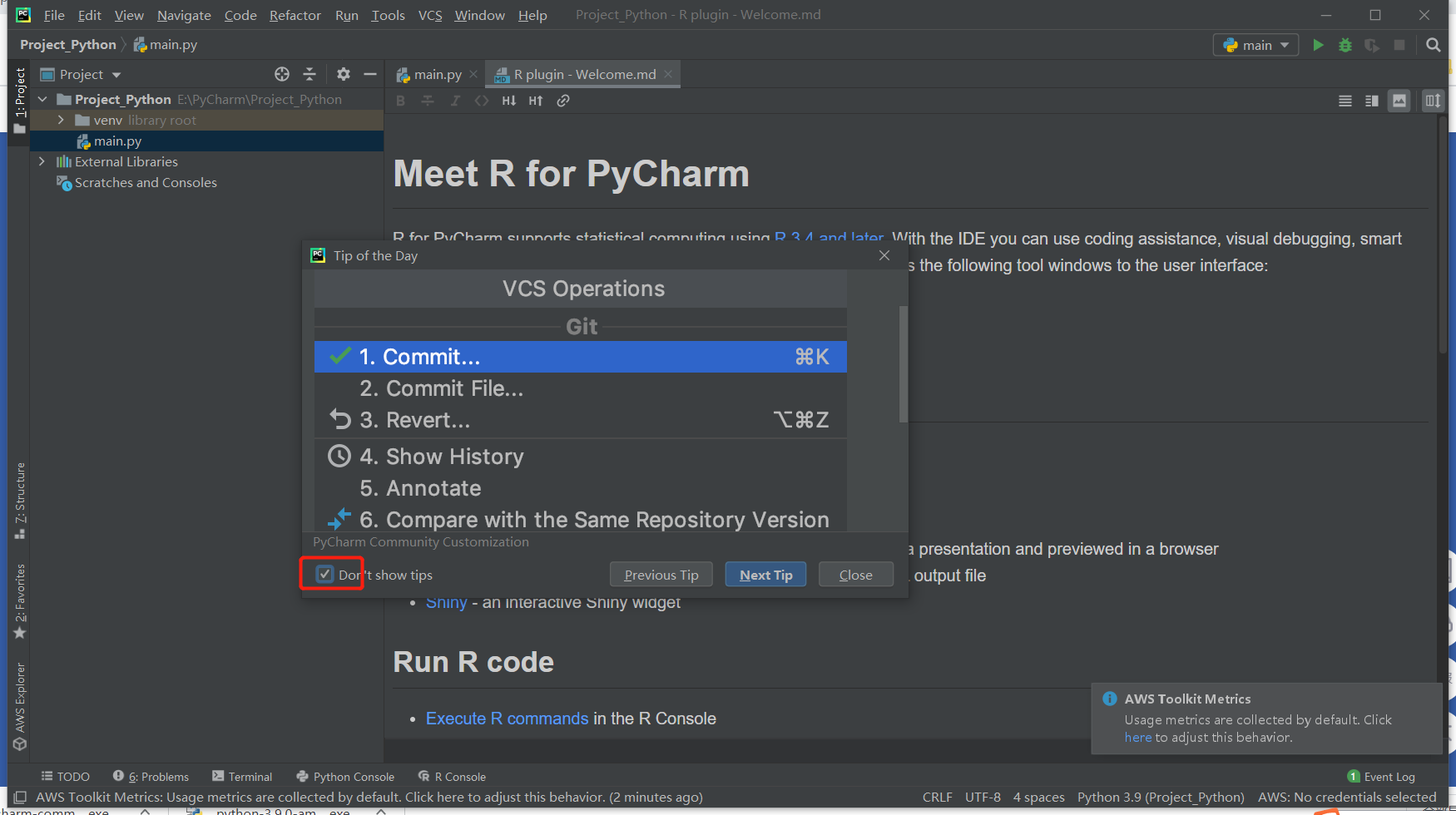Open the Python Console tool window
1456x815 pixels.
coord(353,776)
